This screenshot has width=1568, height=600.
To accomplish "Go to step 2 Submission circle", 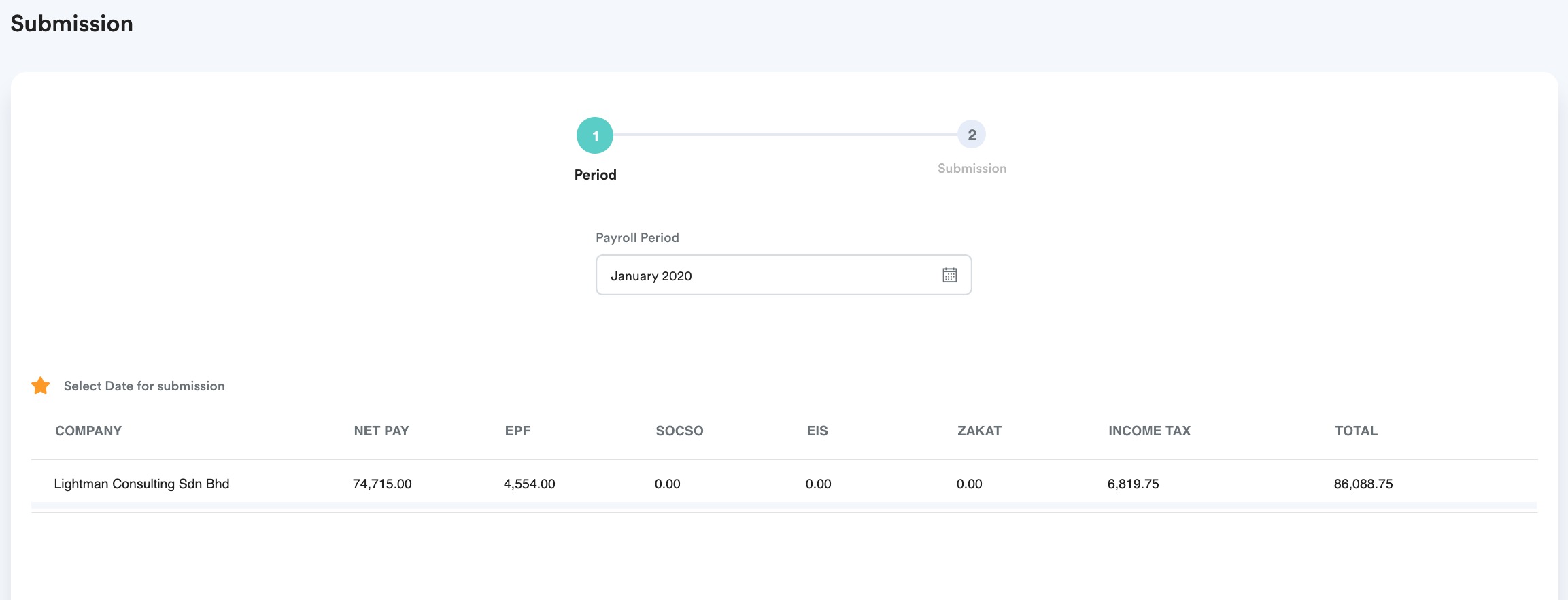I will click(972, 135).
